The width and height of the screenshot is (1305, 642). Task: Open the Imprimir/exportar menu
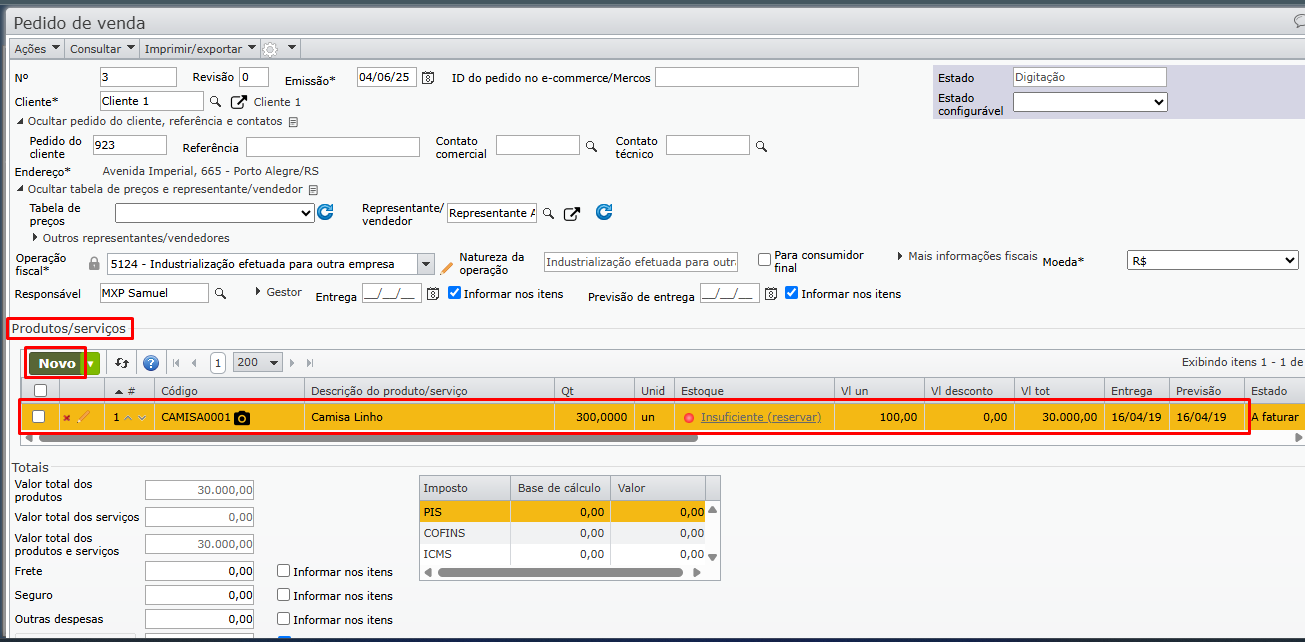point(199,48)
